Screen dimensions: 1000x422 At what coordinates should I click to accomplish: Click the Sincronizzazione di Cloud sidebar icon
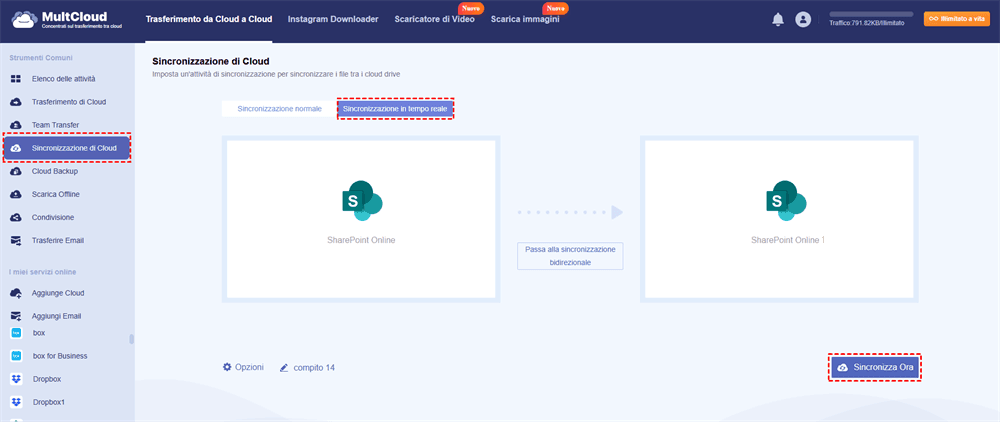click(16, 149)
